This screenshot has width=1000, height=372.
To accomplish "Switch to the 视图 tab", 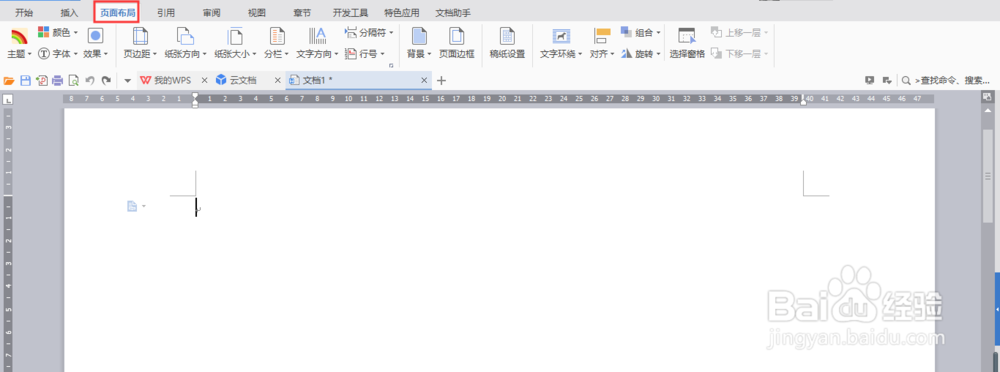I will pos(257,12).
